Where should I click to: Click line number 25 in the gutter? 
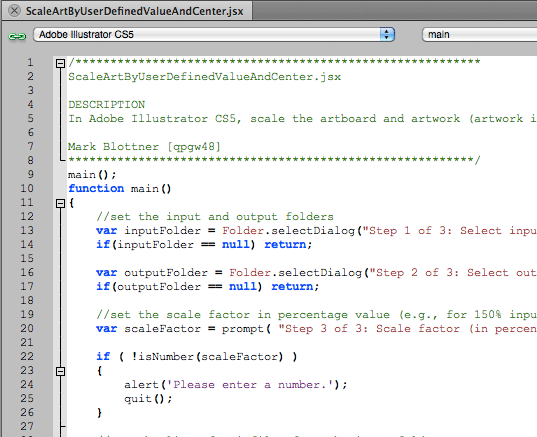[x=27, y=398]
